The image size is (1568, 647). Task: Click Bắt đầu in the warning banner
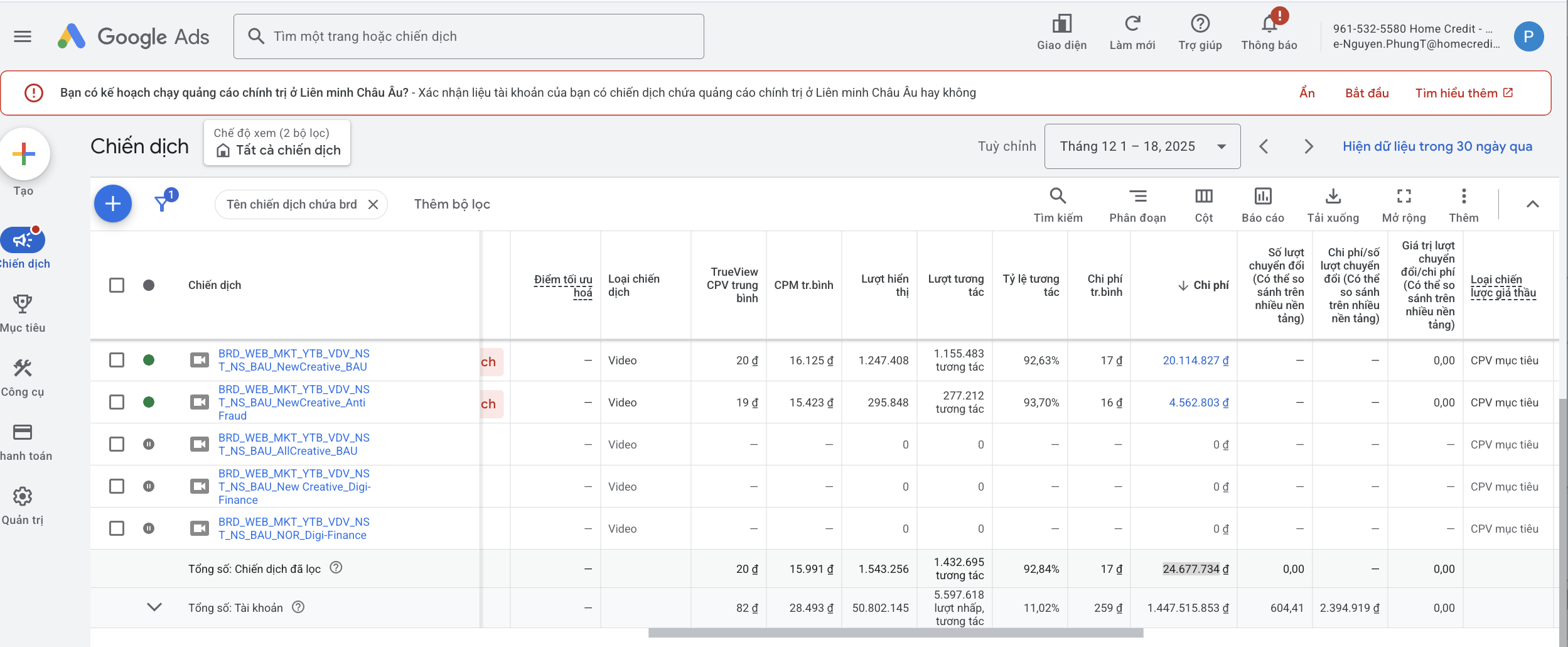[x=1367, y=93]
